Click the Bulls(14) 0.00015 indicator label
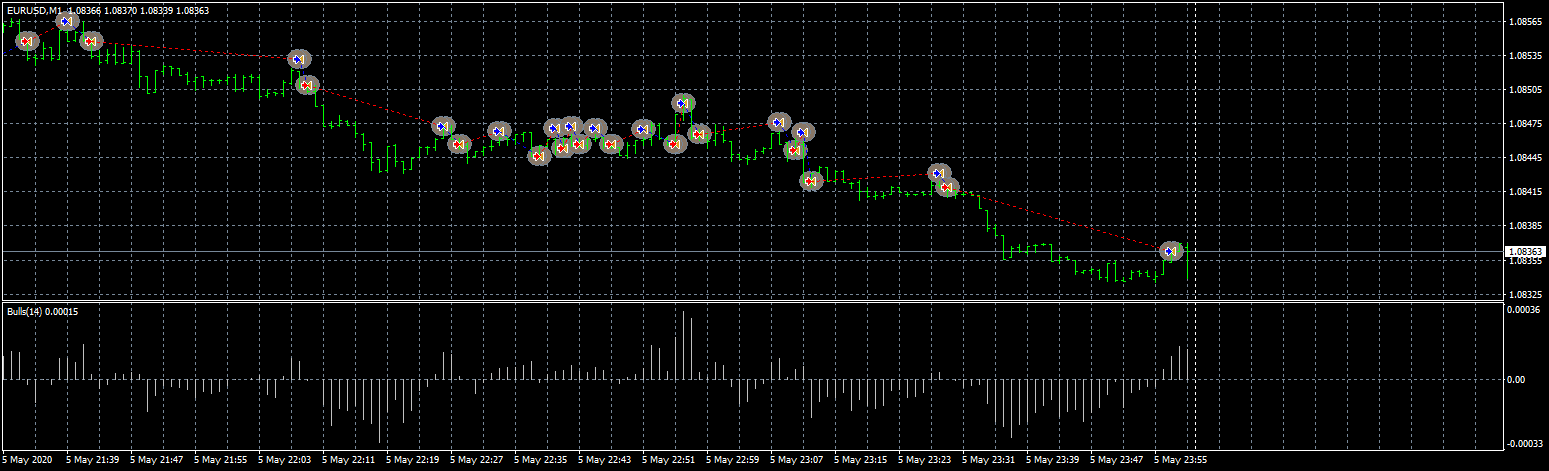Image resolution: width=1549 pixels, height=471 pixels. click(x=42, y=312)
